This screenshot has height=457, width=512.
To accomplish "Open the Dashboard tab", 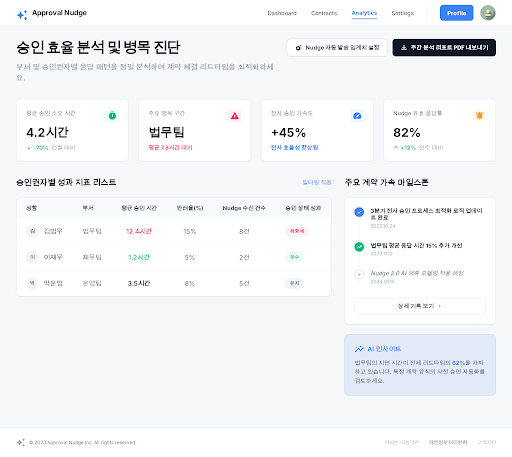I will pos(282,13).
